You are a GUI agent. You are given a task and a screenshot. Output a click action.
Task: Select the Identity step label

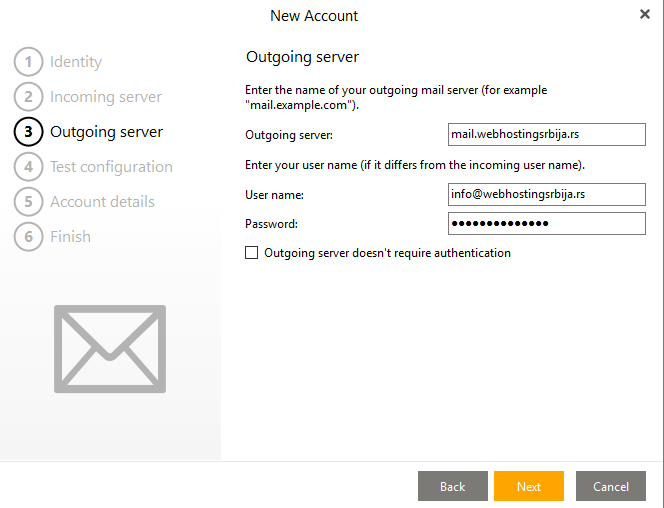click(76, 62)
